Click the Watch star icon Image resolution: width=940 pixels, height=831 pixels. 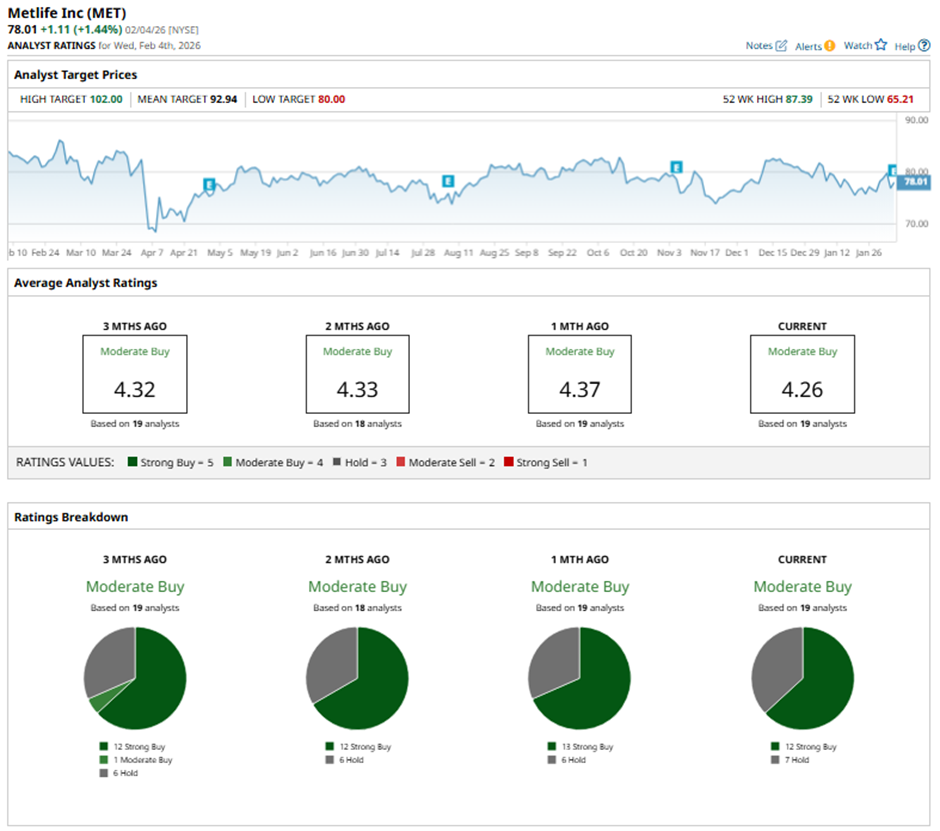coord(880,45)
